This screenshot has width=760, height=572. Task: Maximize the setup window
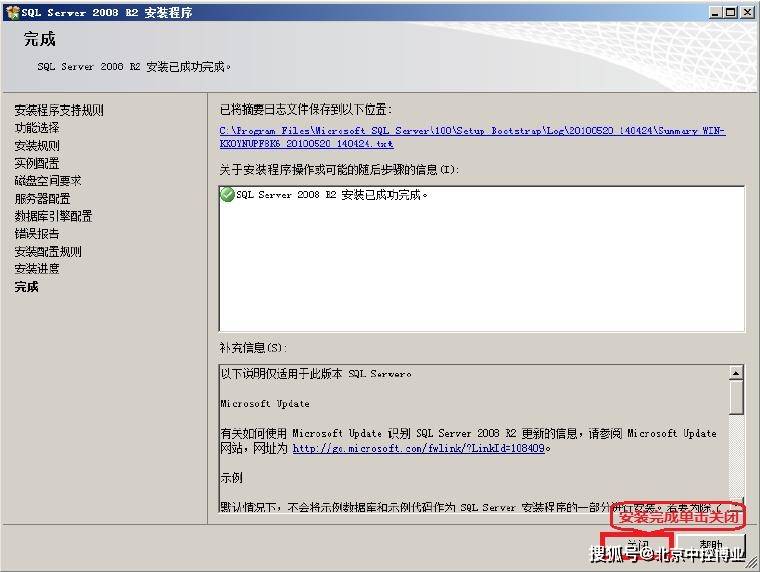[731, 13]
